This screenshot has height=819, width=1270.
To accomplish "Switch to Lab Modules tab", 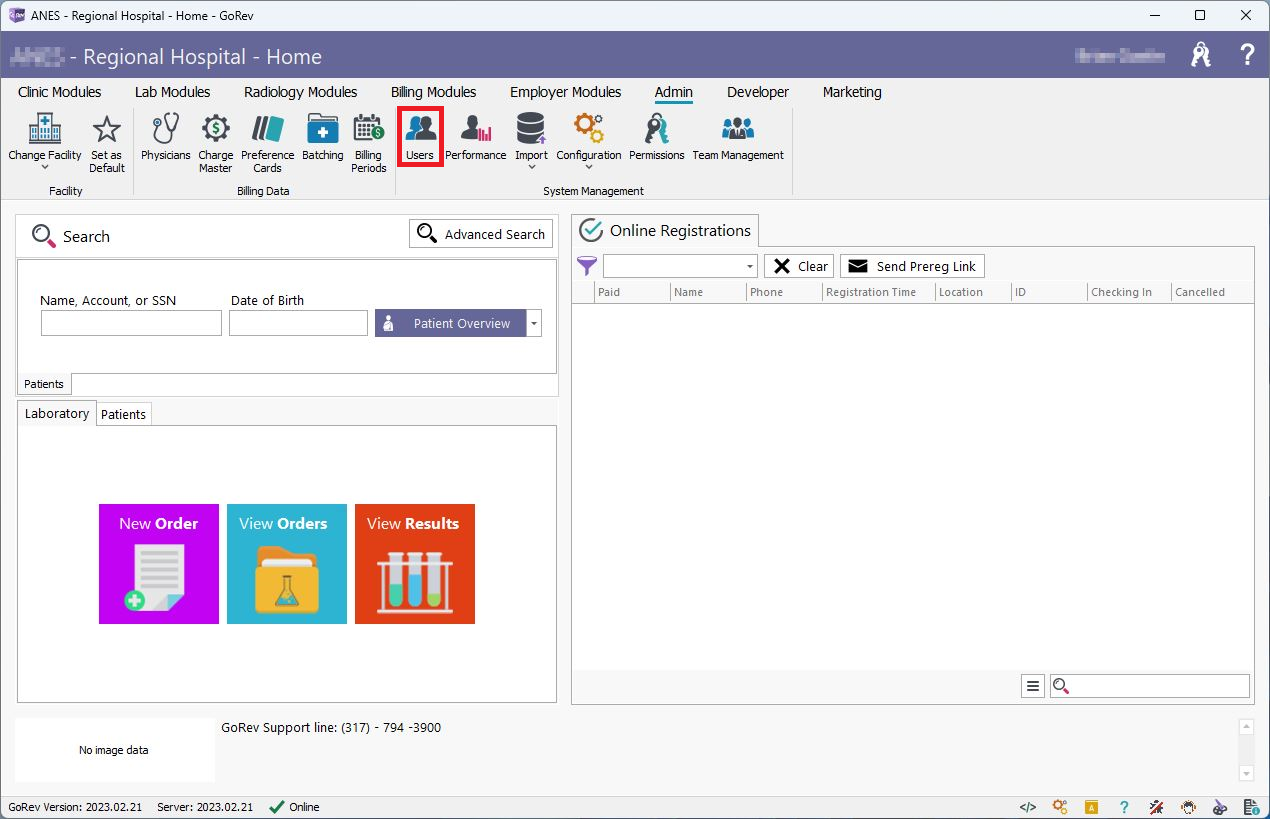I will tap(173, 92).
